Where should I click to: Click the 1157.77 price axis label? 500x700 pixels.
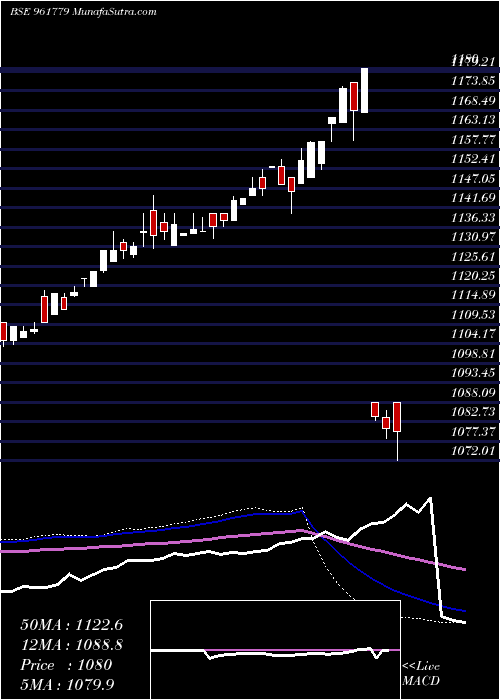tap(473, 139)
